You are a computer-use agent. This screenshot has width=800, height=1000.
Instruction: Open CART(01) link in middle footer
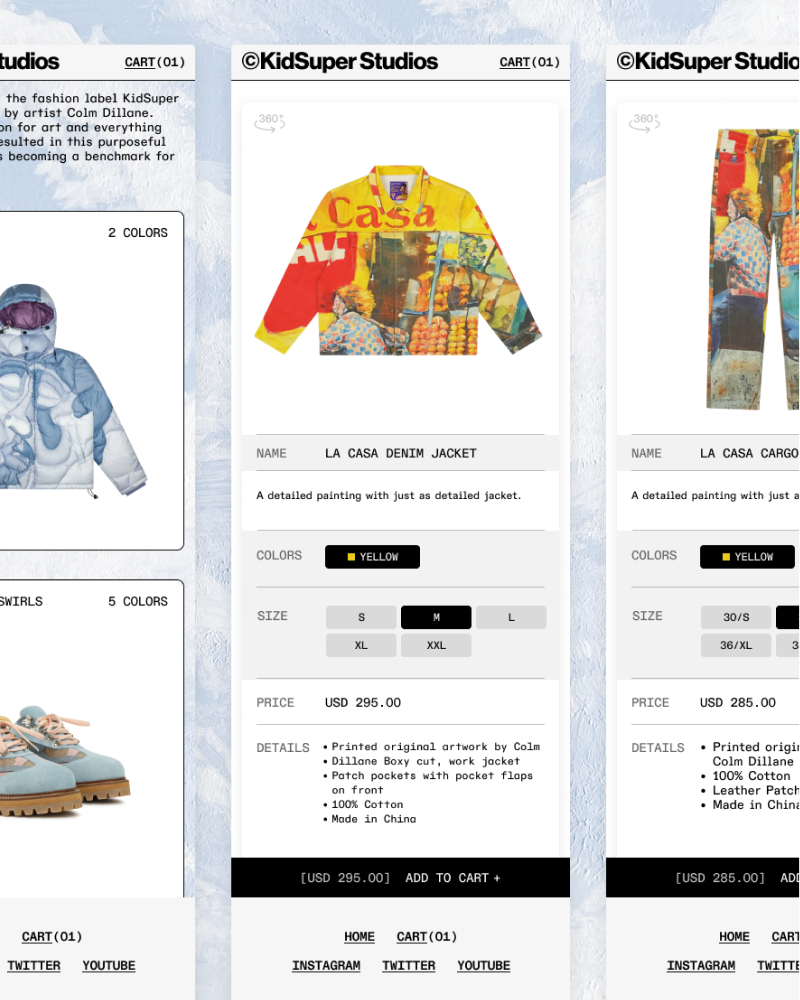[427, 937]
